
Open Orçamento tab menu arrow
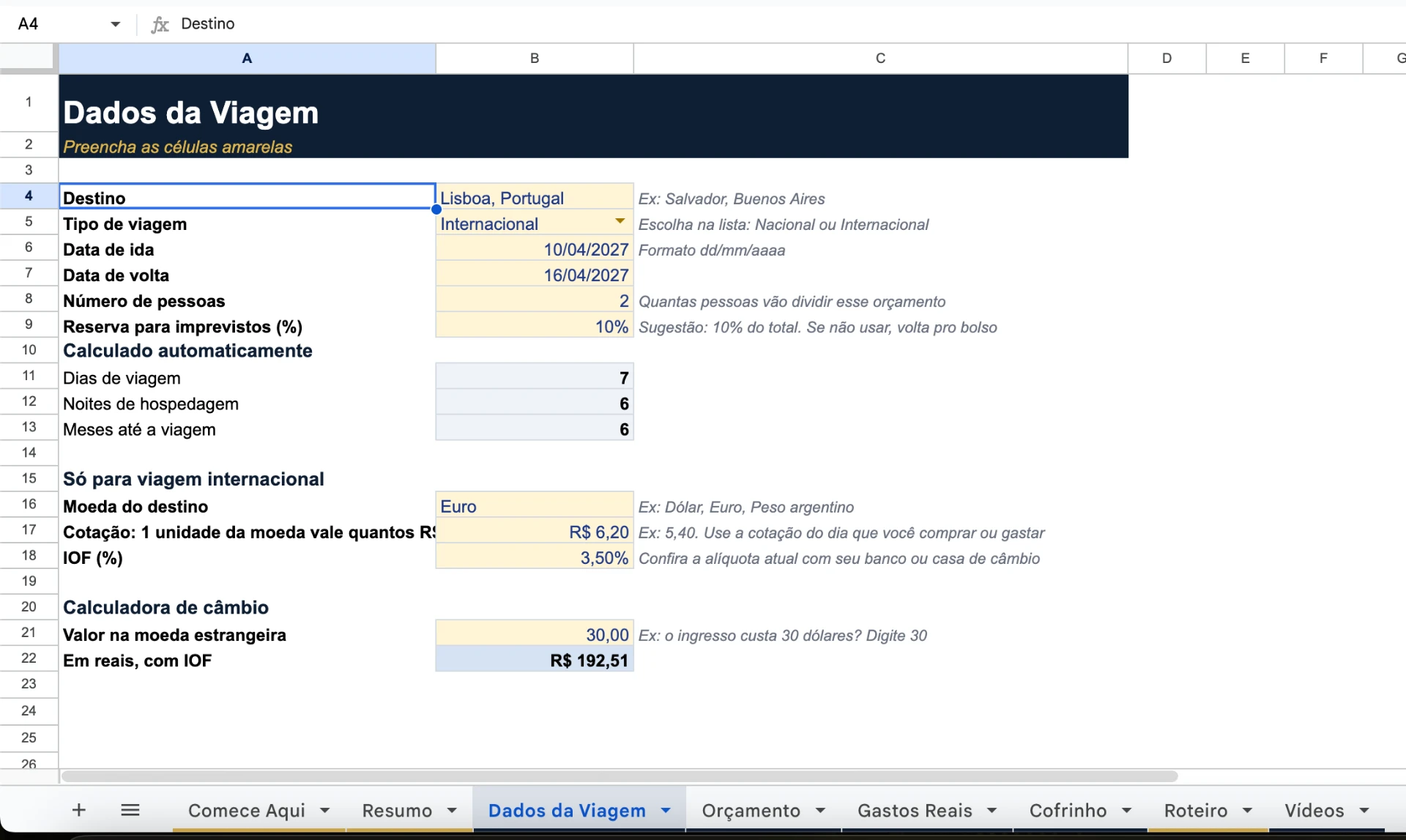tap(820, 810)
